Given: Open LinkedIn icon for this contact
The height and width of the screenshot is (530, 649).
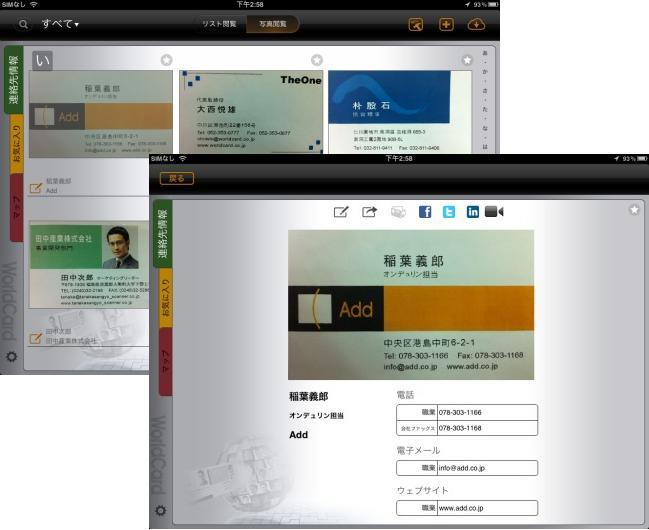Looking at the screenshot, I should [x=472, y=212].
